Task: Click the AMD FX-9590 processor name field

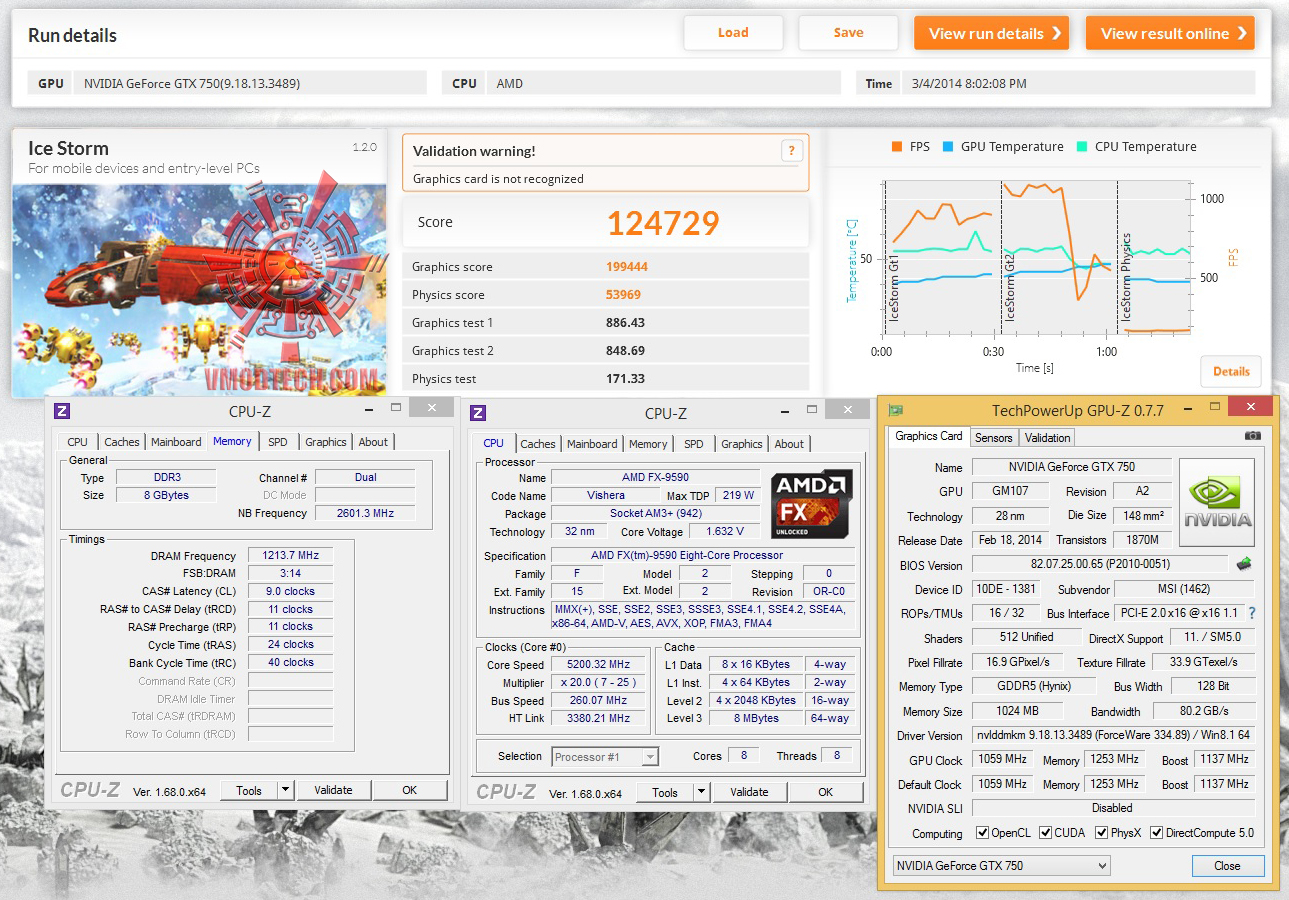Action: [655, 478]
